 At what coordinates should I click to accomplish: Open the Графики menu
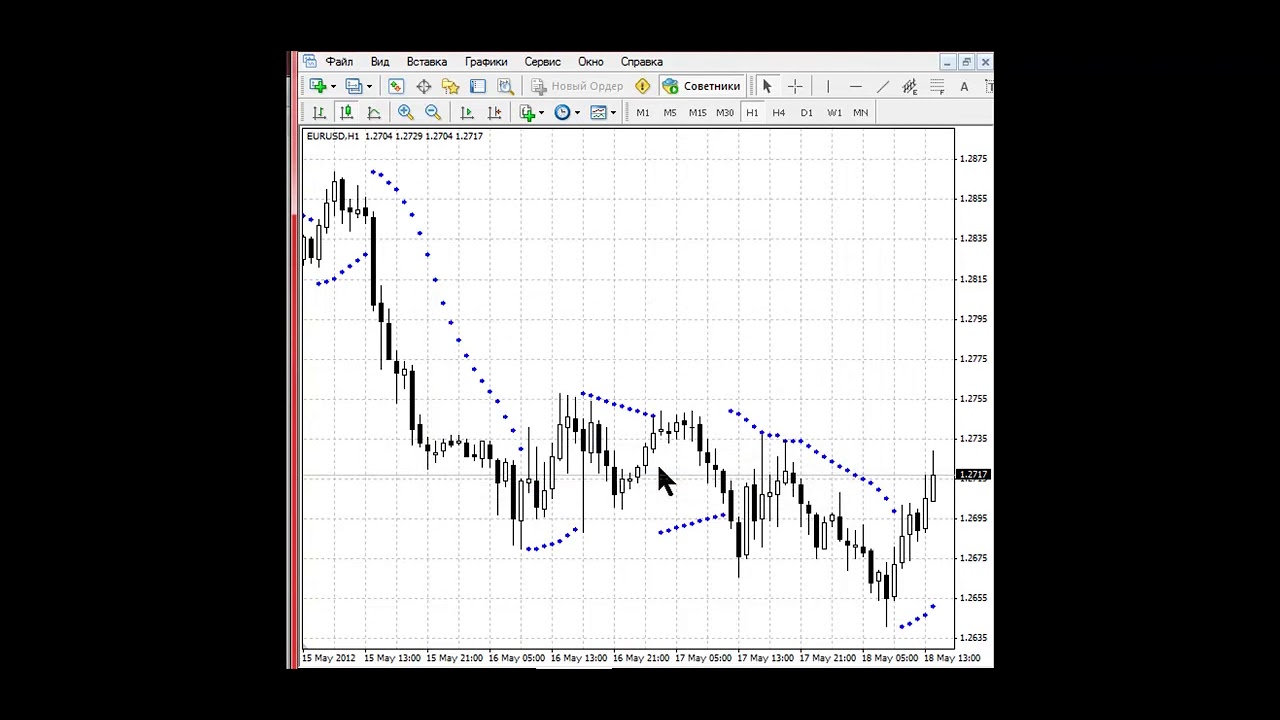(x=486, y=62)
